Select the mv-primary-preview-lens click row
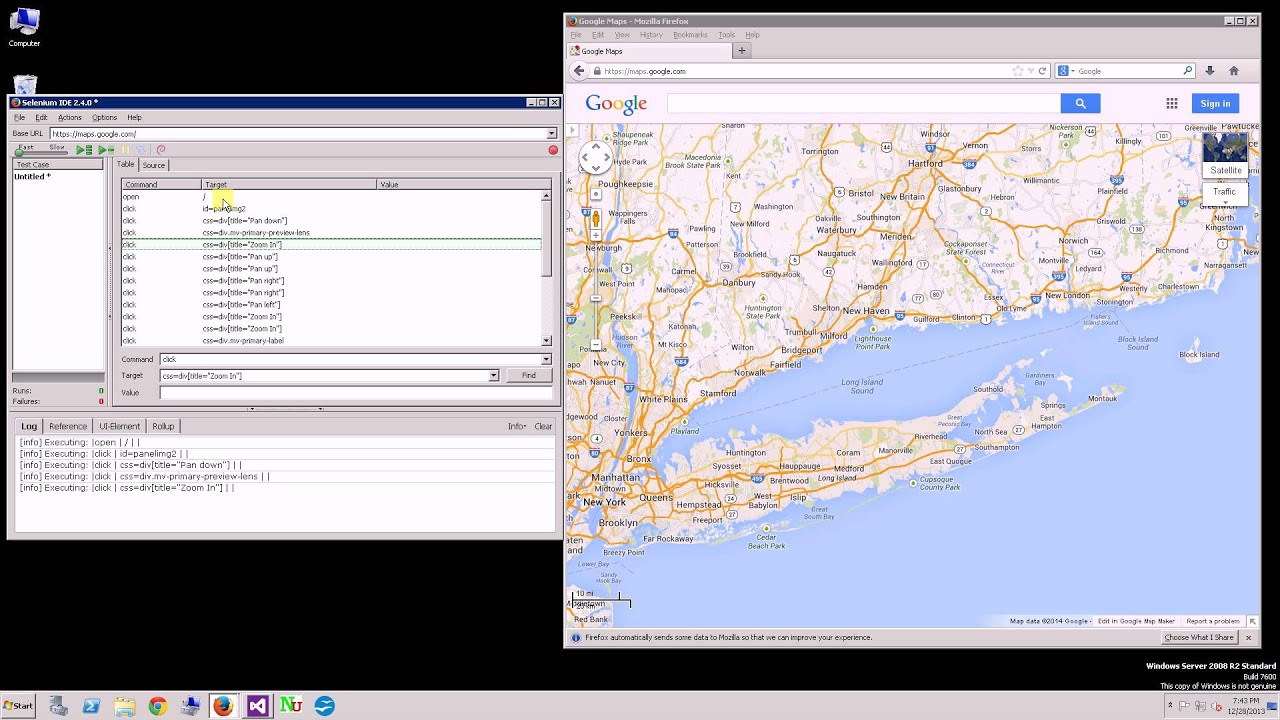Image resolution: width=1280 pixels, height=720 pixels. (x=332, y=232)
